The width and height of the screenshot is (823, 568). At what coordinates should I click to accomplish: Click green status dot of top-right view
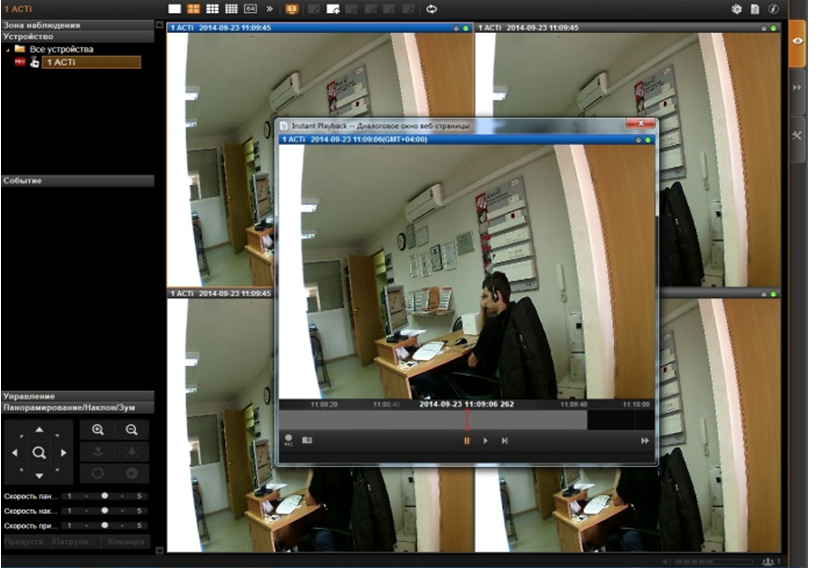click(773, 28)
